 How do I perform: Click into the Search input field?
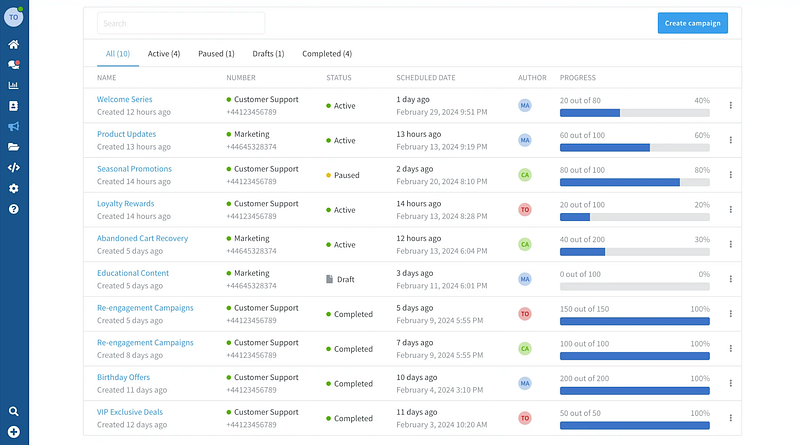(x=181, y=23)
